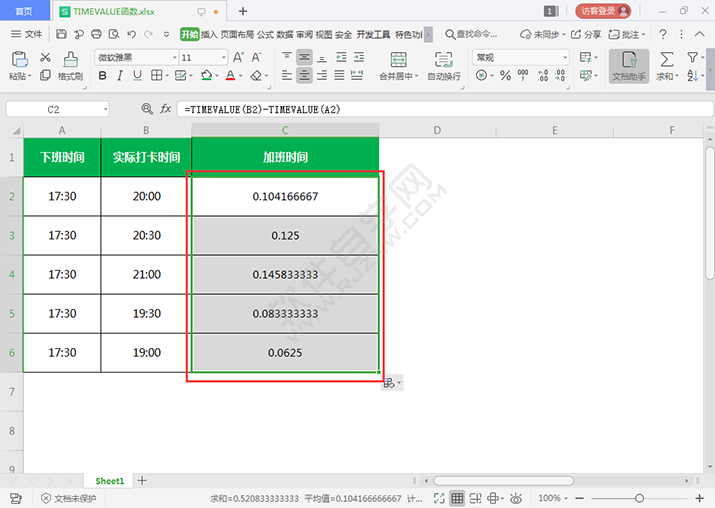
Task: Click the zoom slider in status bar
Action: [639, 498]
